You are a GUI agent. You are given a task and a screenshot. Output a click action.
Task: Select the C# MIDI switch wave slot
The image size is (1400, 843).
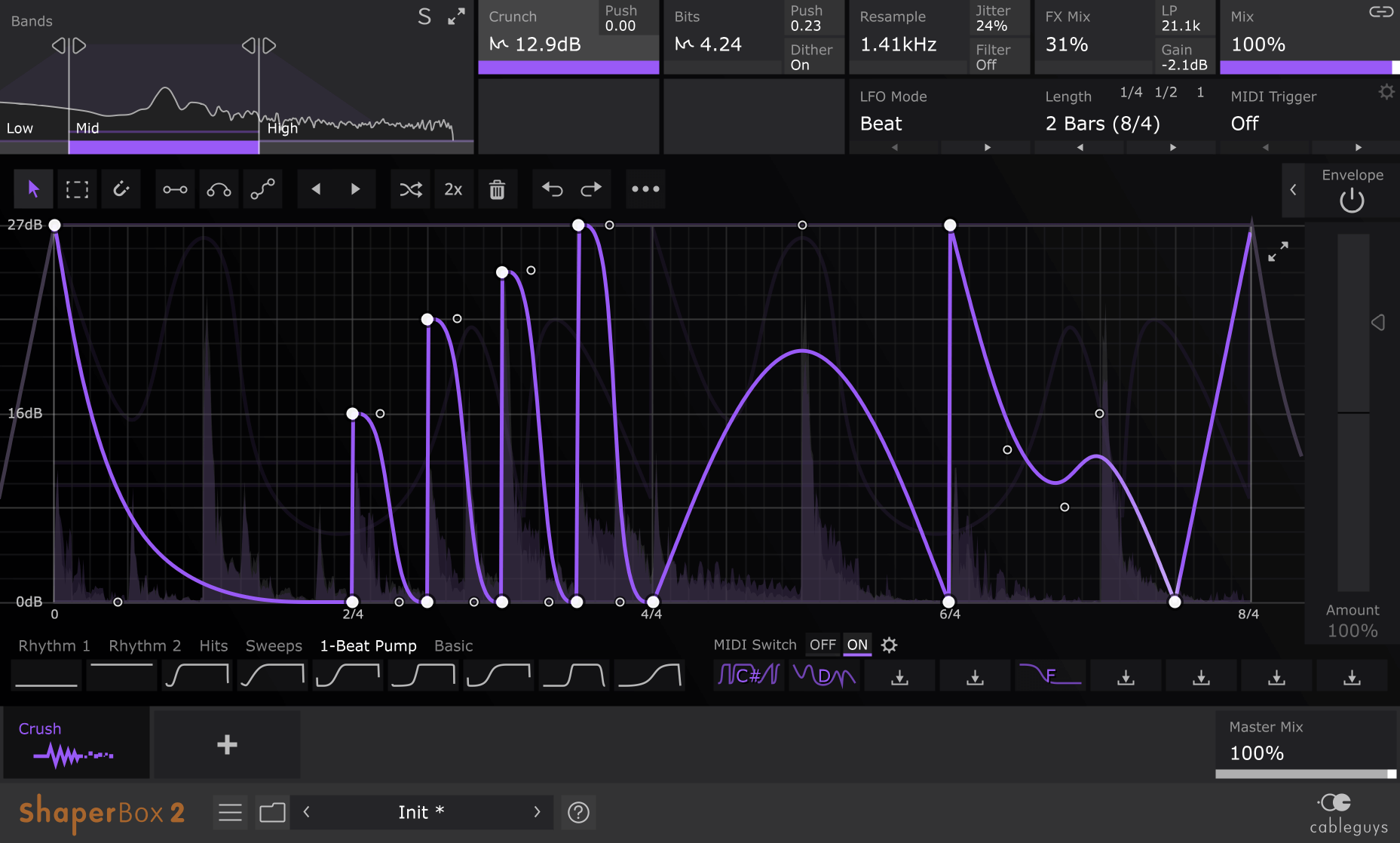pos(749,675)
